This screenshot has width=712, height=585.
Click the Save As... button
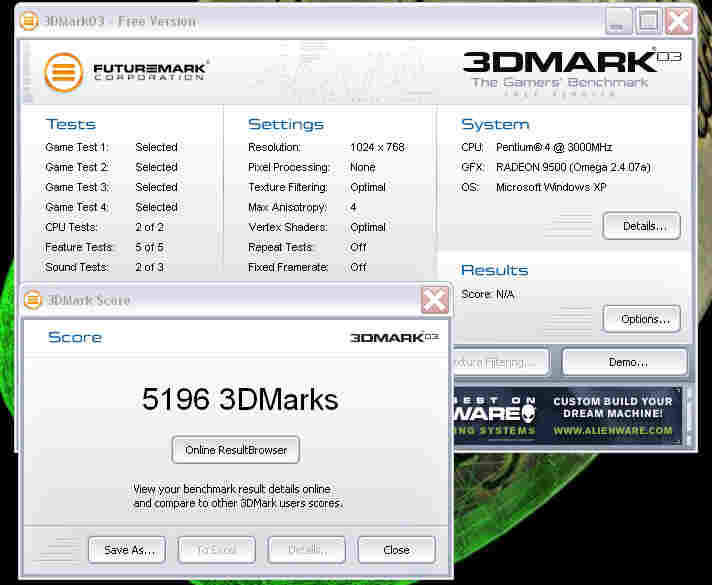coord(127,550)
